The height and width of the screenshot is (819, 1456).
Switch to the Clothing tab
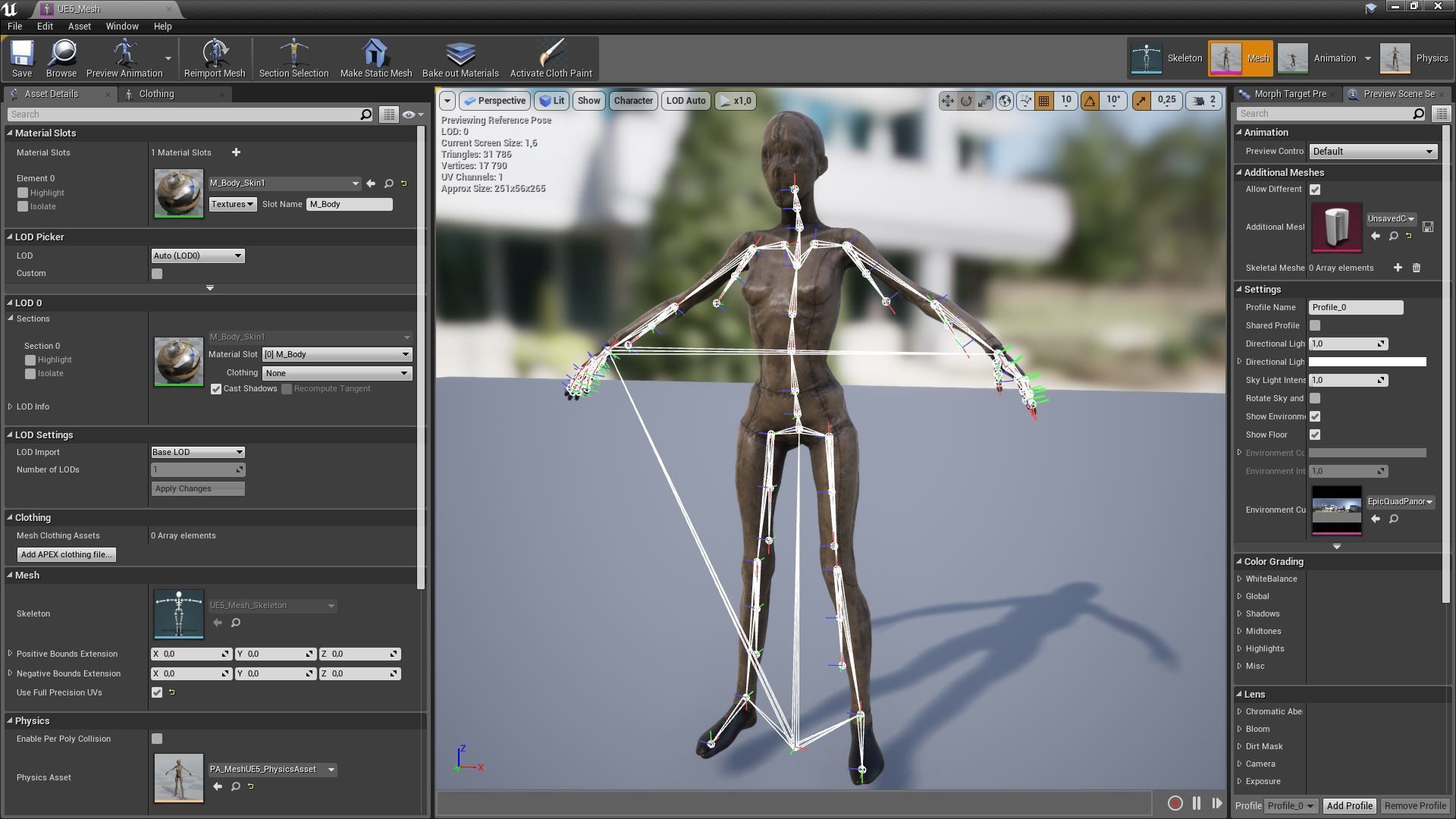pyautogui.click(x=156, y=94)
